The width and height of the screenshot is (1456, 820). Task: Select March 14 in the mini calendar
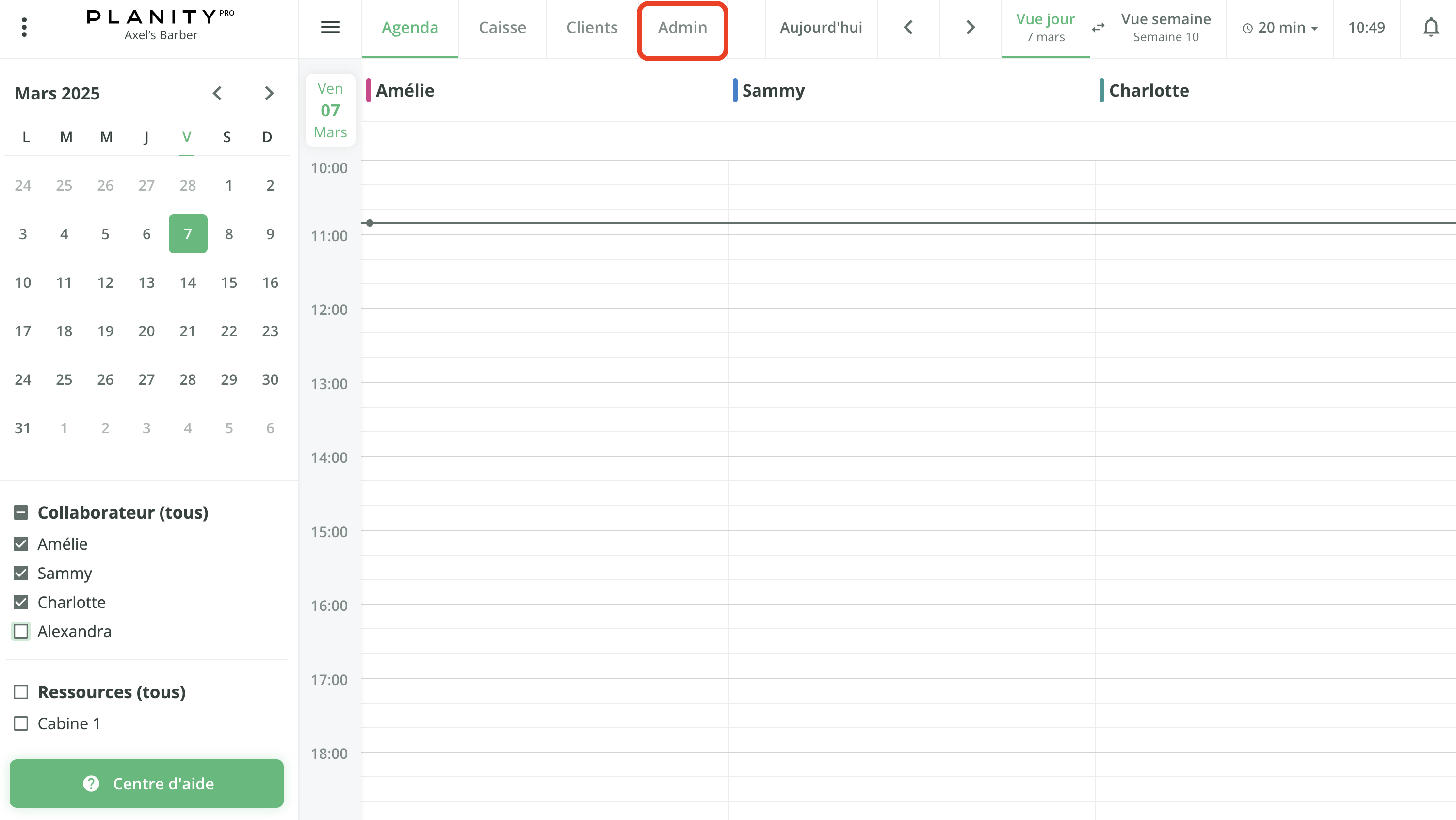coord(187,282)
